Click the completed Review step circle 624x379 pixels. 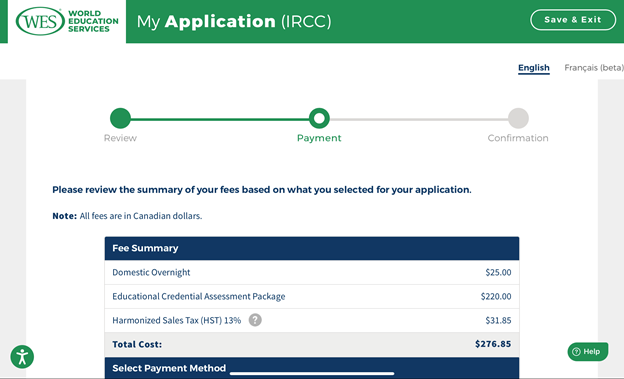coord(120,118)
